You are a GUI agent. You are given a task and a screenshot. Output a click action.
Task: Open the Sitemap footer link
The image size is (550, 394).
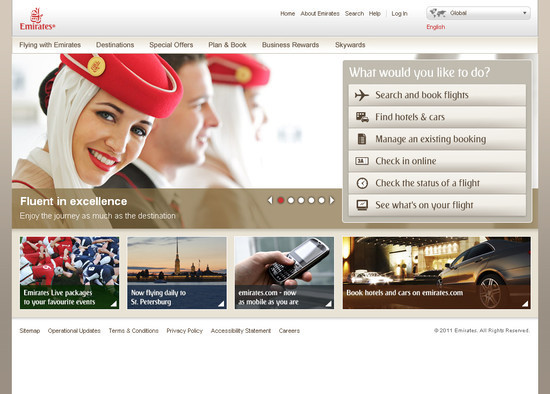(x=30, y=331)
